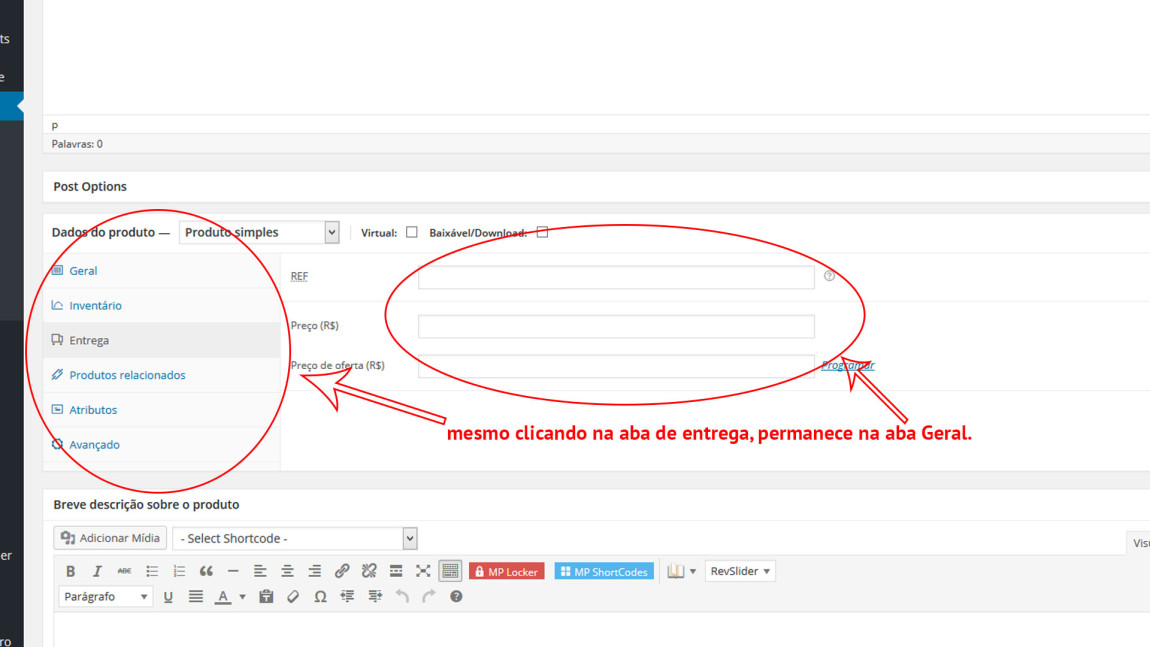Insert or edit a link
The width and height of the screenshot is (1150, 647).
pos(342,571)
